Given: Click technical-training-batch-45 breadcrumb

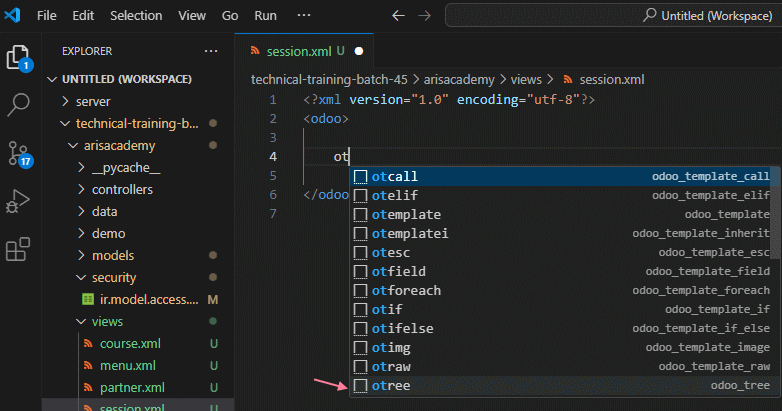Looking at the screenshot, I should pyautogui.click(x=329, y=79).
